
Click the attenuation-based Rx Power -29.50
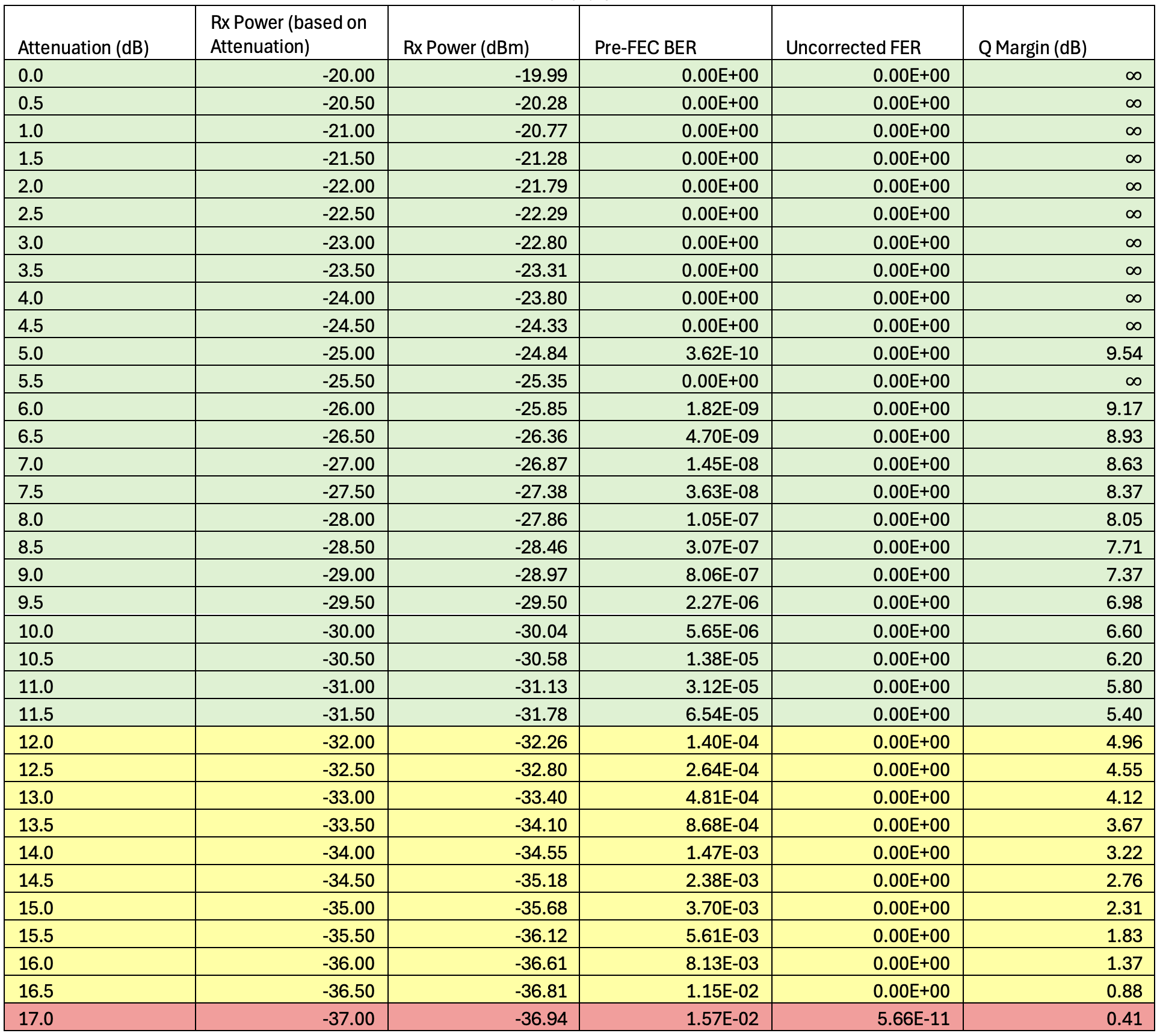[292, 601]
